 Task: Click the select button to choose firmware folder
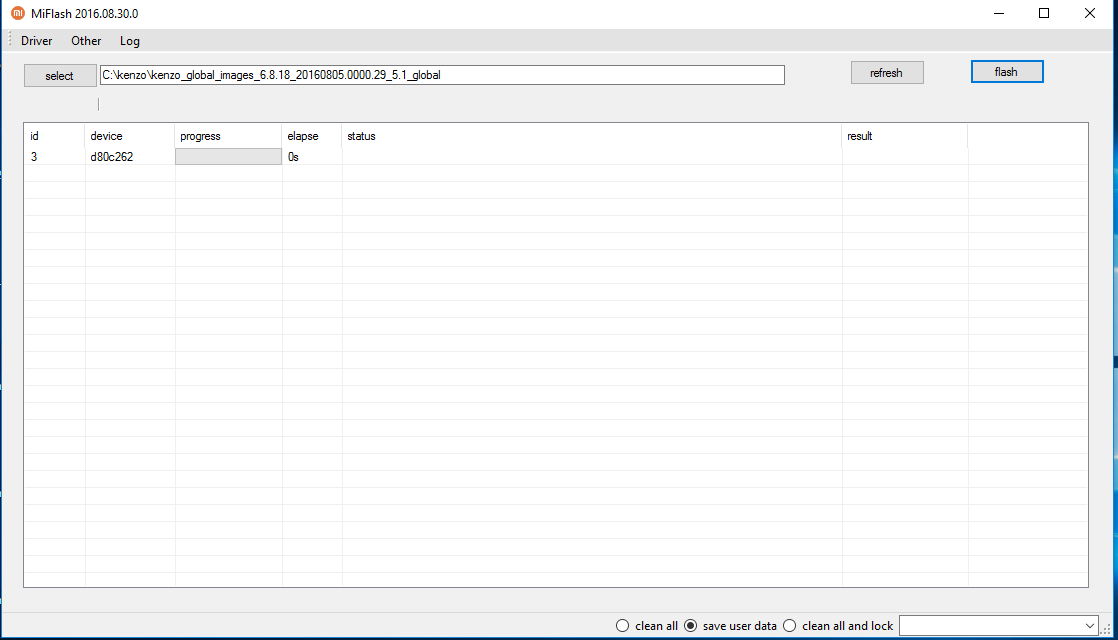pyautogui.click(x=60, y=76)
